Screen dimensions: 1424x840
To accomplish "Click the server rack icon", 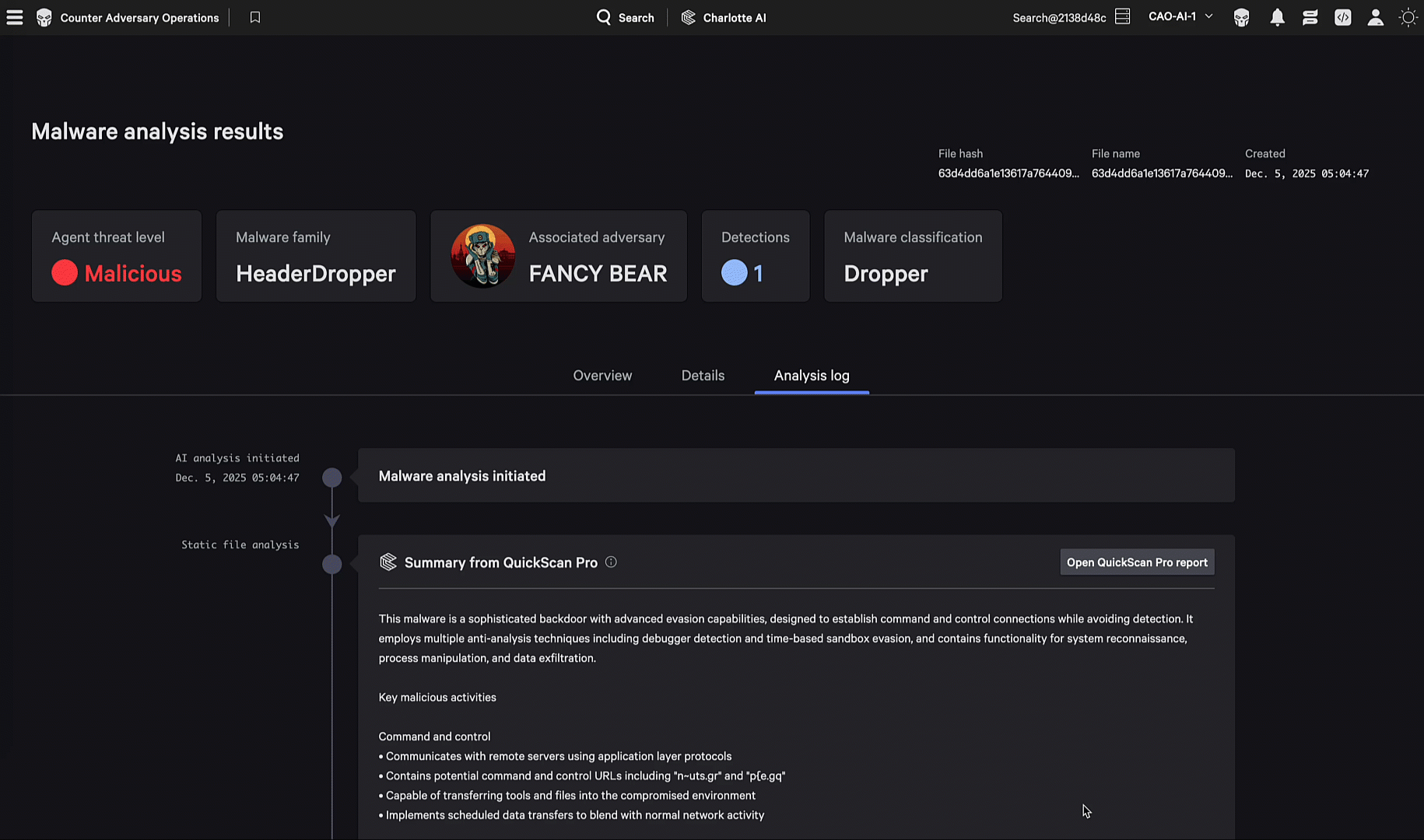I will (x=1122, y=17).
